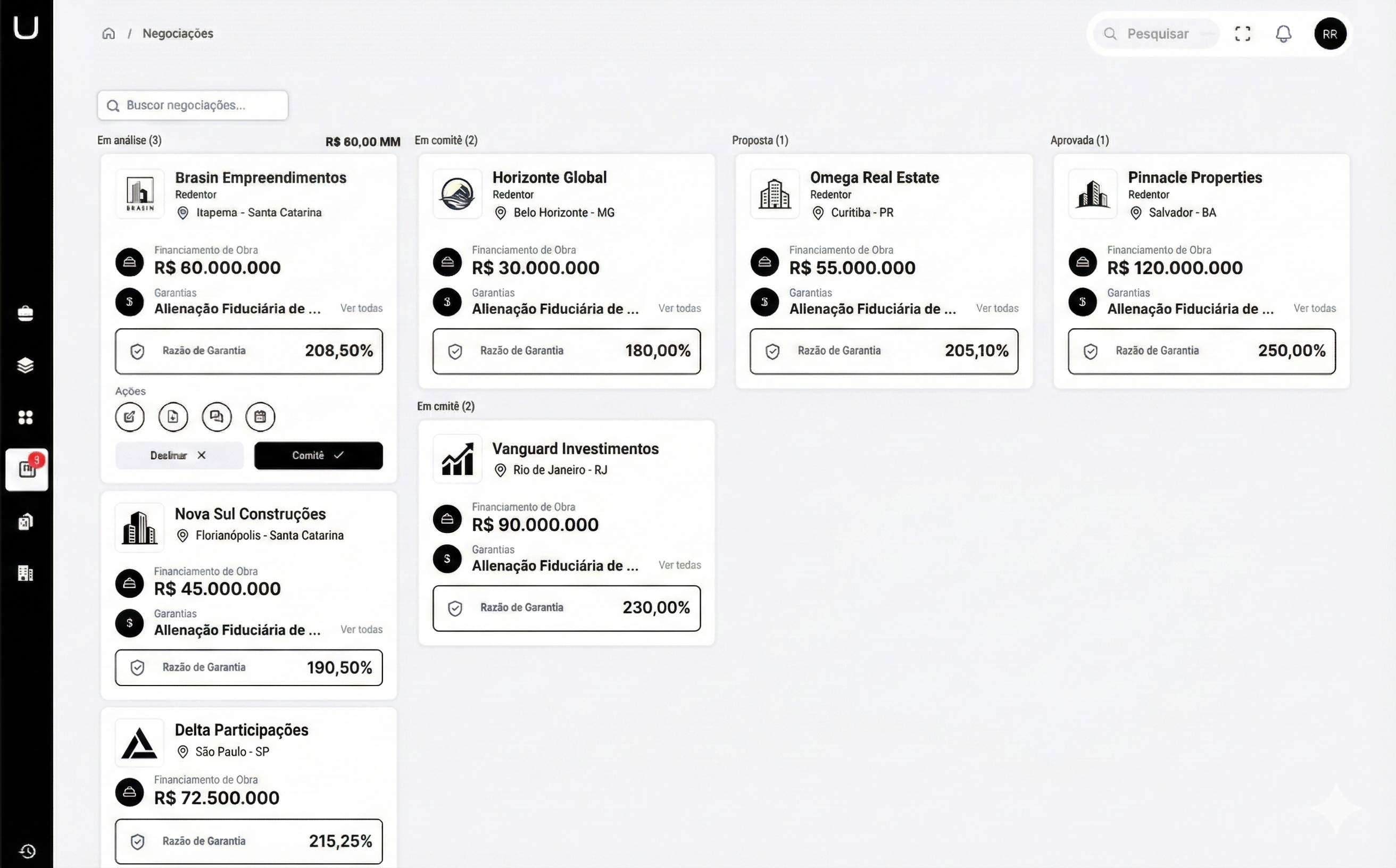
Task: Open the history clock icon in sidebar
Action: 27,851
